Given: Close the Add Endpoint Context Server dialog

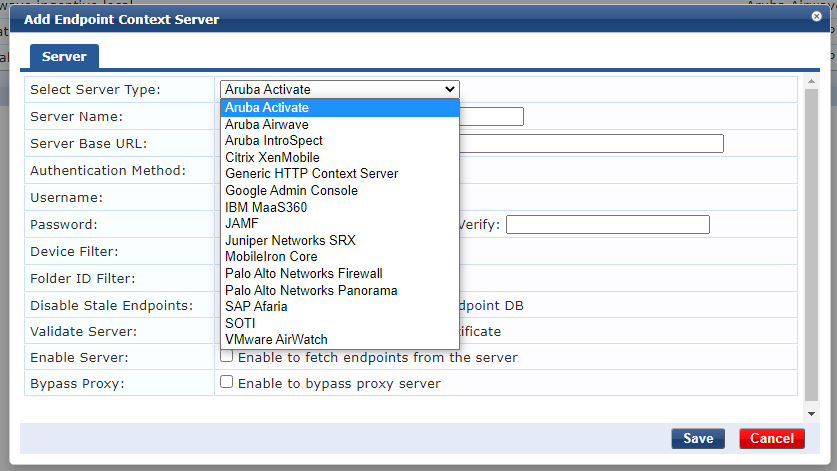Looking at the screenshot, I should tap(816, 17).
